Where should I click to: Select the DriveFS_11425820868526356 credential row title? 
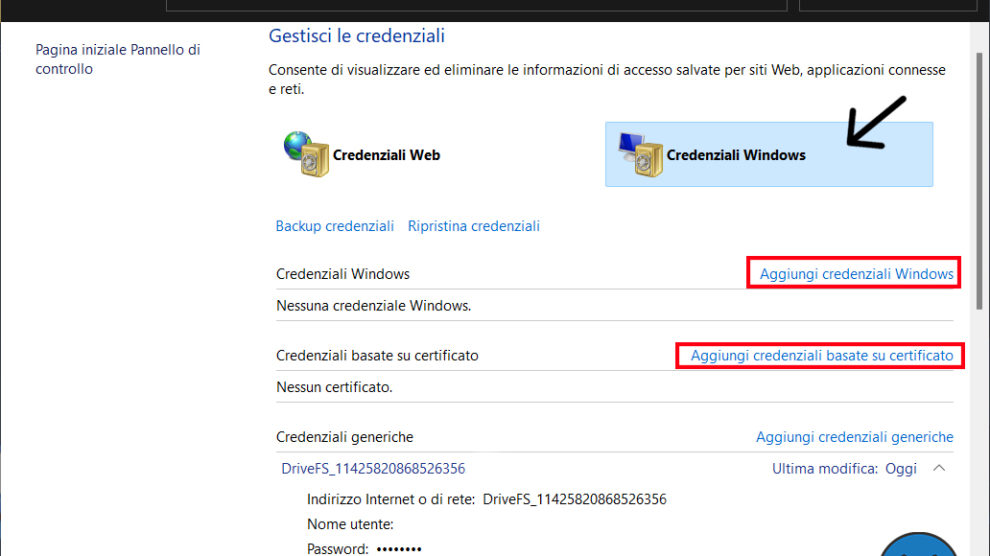[x=373, y=468]
